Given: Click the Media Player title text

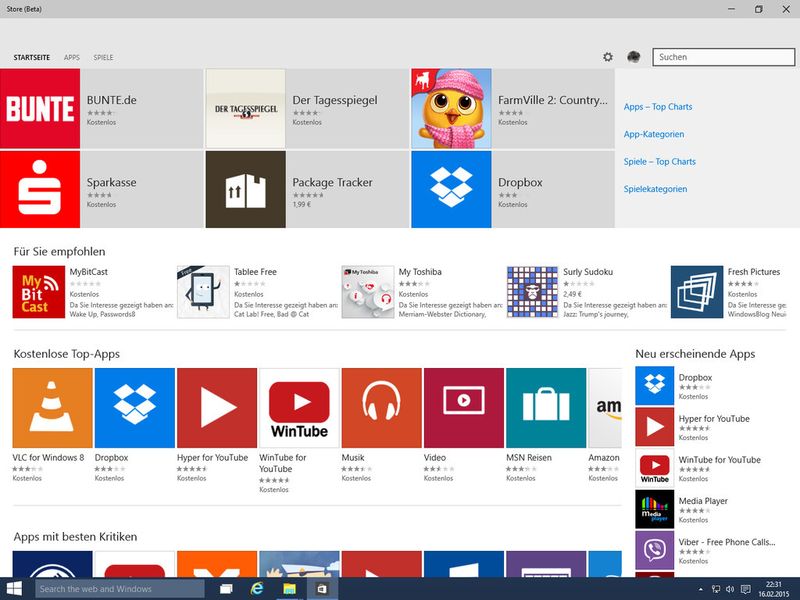Looking at the screenshot, I should (703, 501).
